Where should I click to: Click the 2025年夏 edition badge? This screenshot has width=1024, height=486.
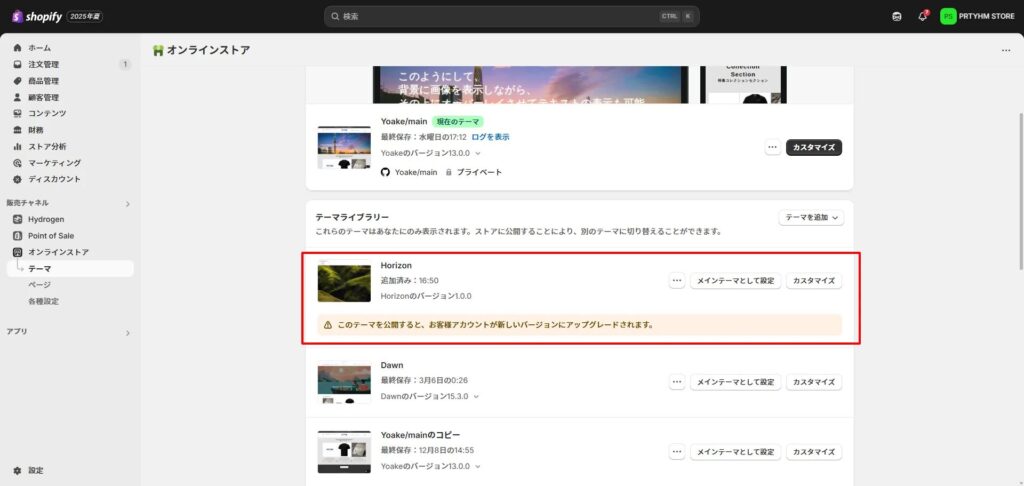(x=85, y=16)
